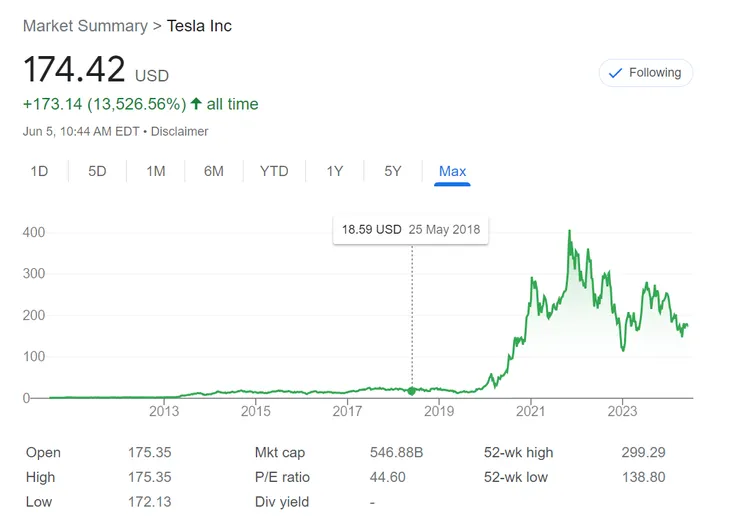Click the 2023 label on chart axis
This screenshot has width=740, height=525.
tap(622, 410)
